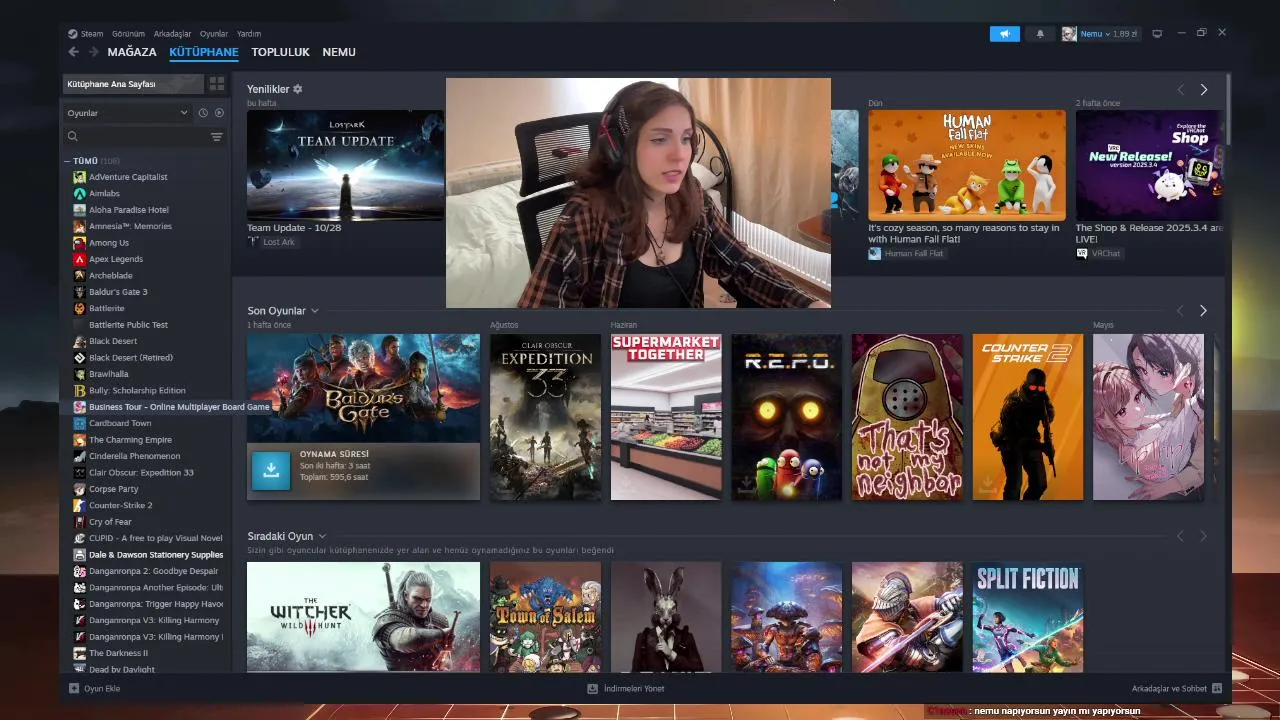Click the Counter-Strike 2 list icon
This screenshot has width=1280, height=720.
[x=80, y=505]
